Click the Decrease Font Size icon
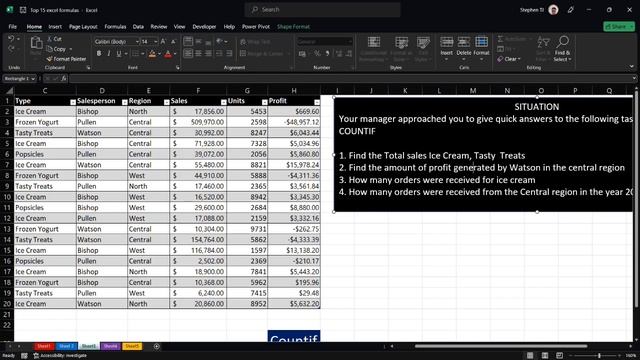 pos(173,42)
